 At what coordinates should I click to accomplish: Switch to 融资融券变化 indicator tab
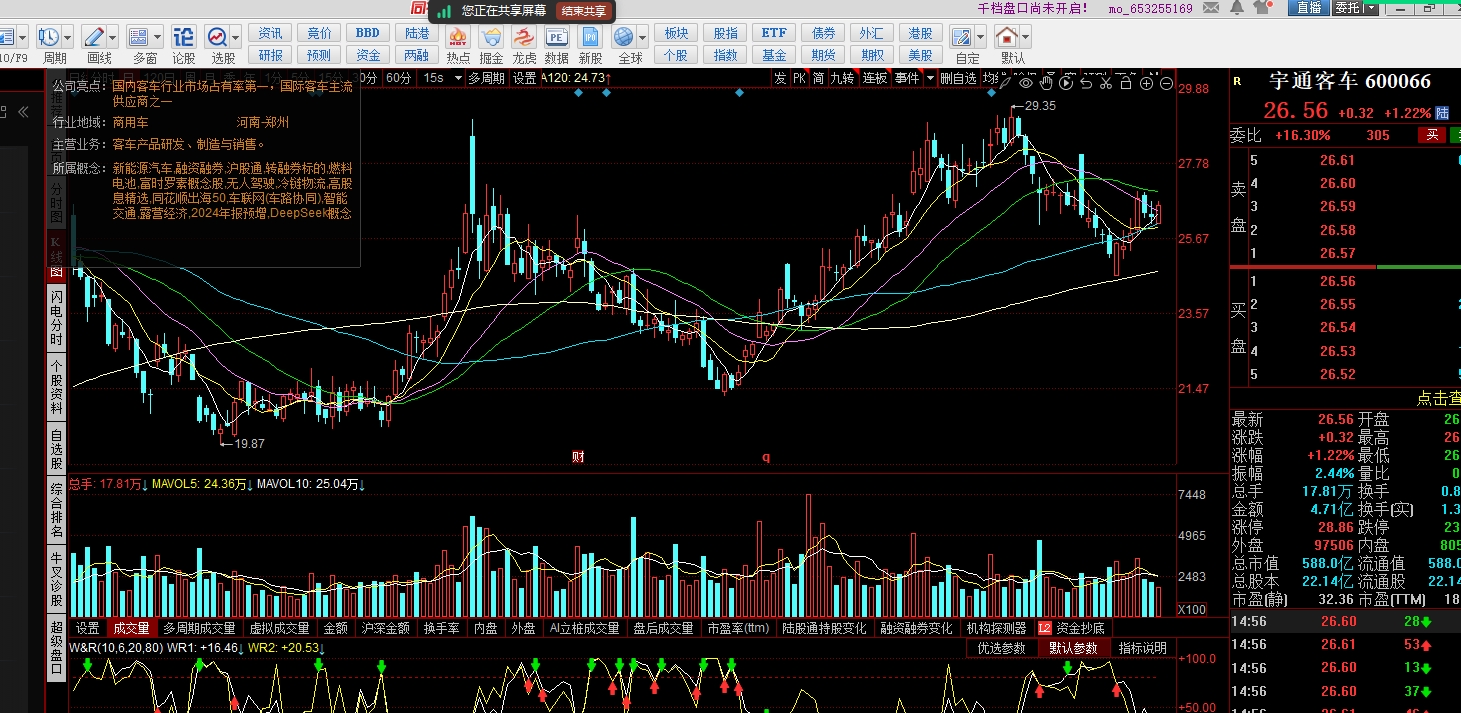pyautogui.click(x=916, y=628)
